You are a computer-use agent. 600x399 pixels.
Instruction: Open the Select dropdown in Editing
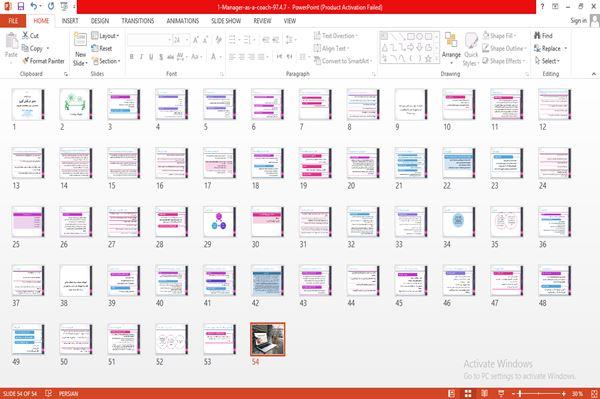coord(547,61)
